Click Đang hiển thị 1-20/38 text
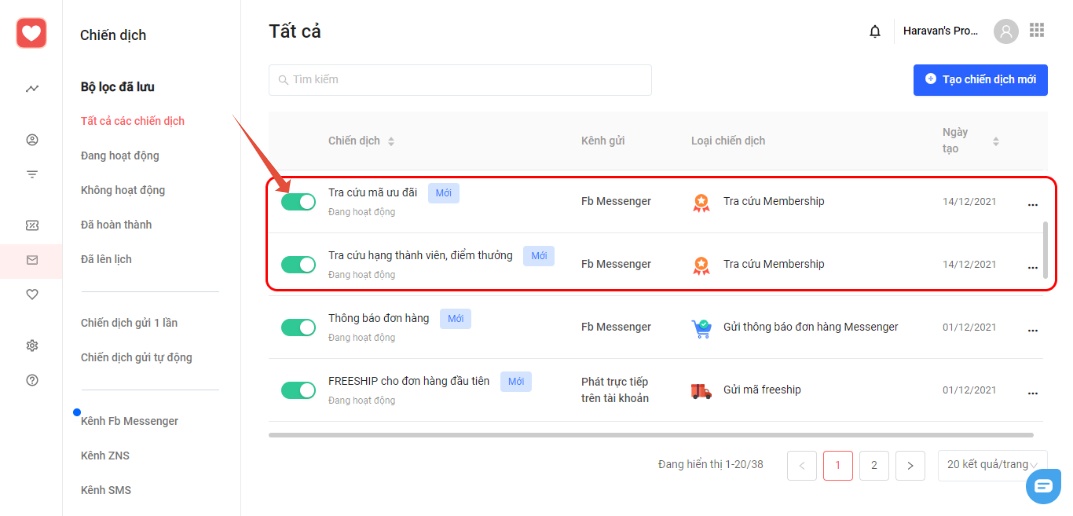This screenshot has height=516, width=1073. [710, 465]
